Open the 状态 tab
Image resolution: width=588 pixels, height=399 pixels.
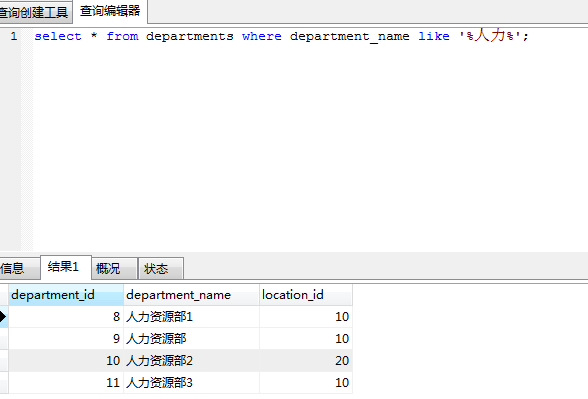[x=161, y=268]
